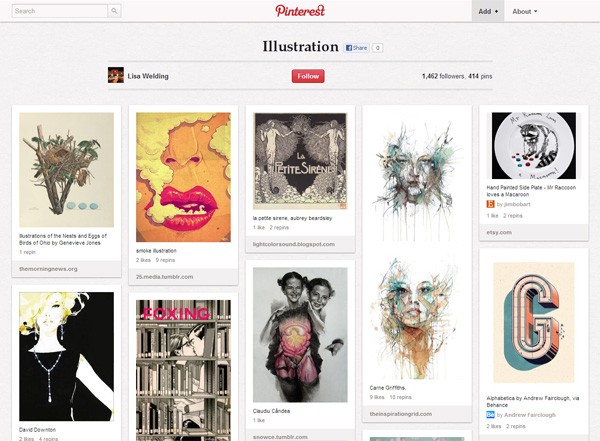Click '9 repins' under smoke illustration

point(165,260)
